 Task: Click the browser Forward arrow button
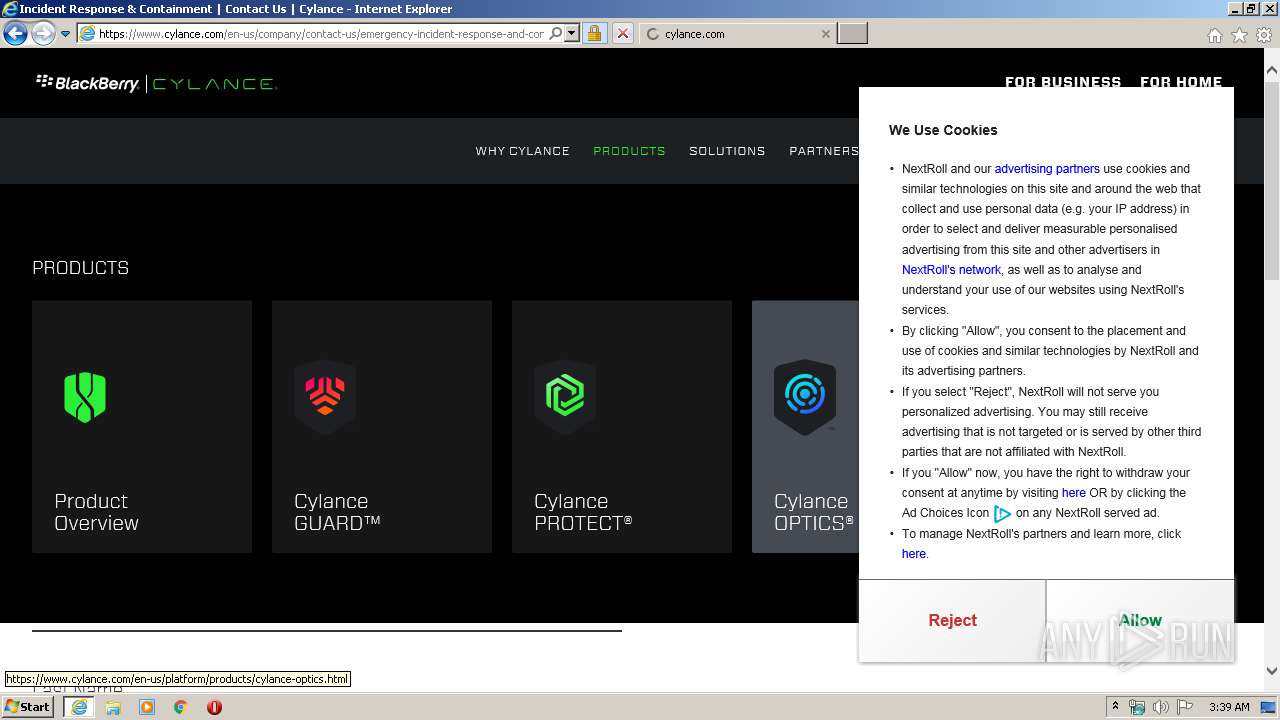[43, 33]
